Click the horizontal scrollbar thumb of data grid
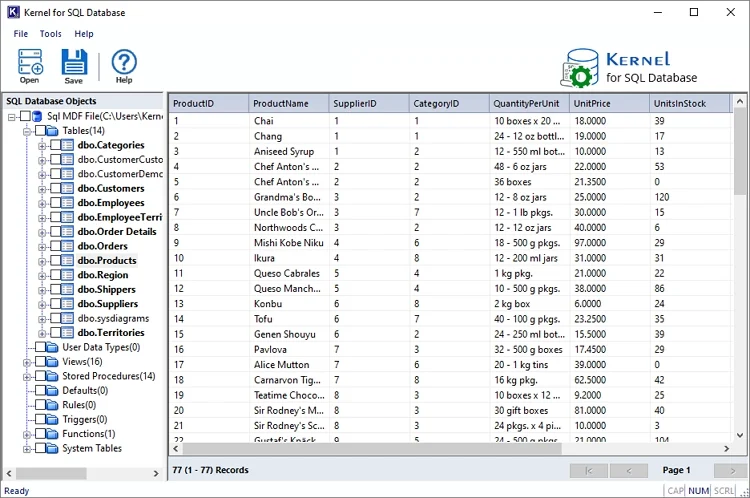This screenshot has width=750, height=498. coord(372,449)
